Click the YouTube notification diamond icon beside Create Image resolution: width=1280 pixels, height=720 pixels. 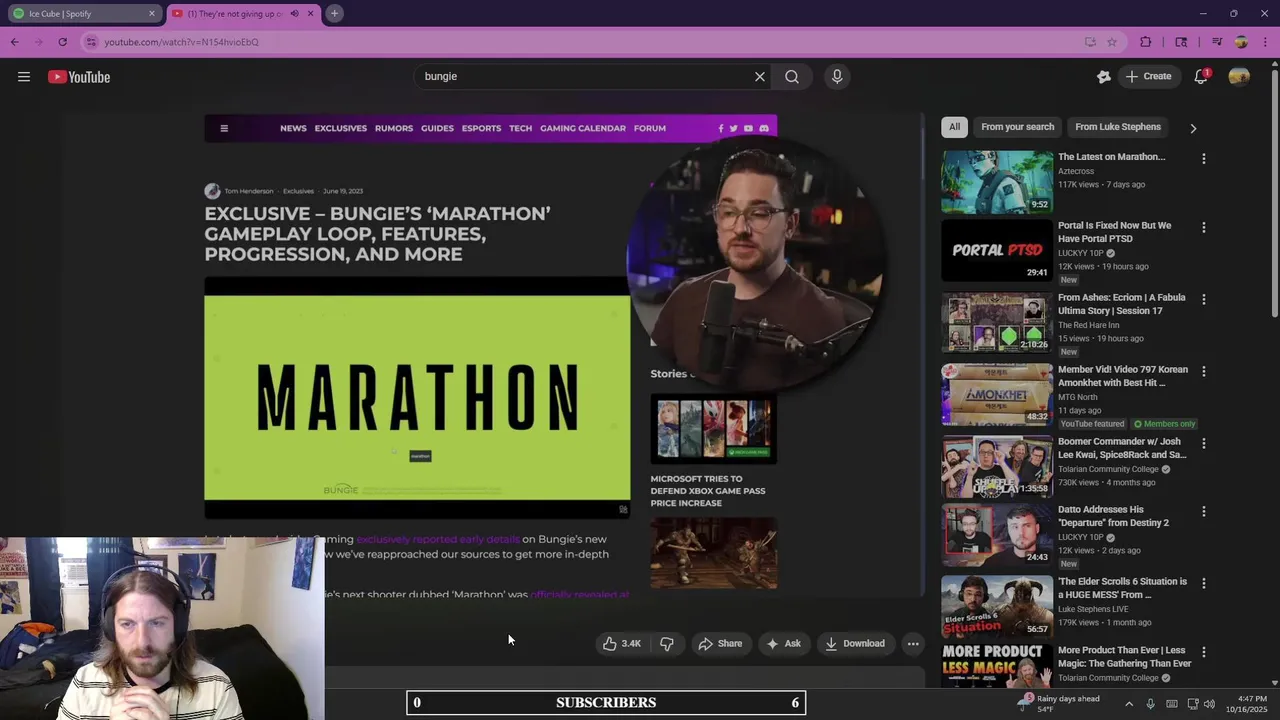1104,76
